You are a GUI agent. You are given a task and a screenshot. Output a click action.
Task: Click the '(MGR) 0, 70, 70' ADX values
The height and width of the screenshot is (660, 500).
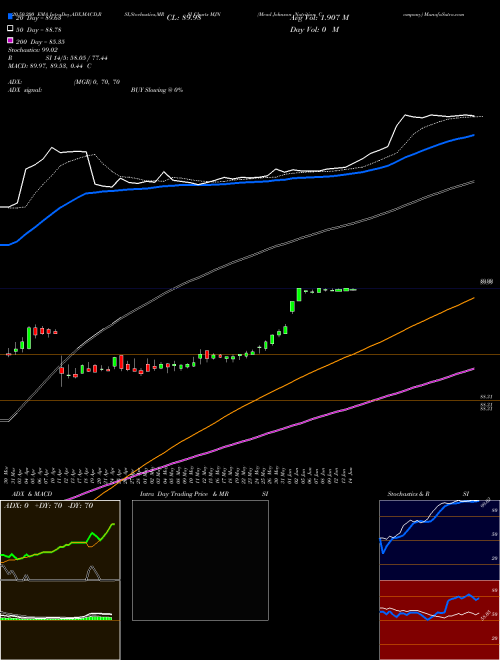click(96, 82)
